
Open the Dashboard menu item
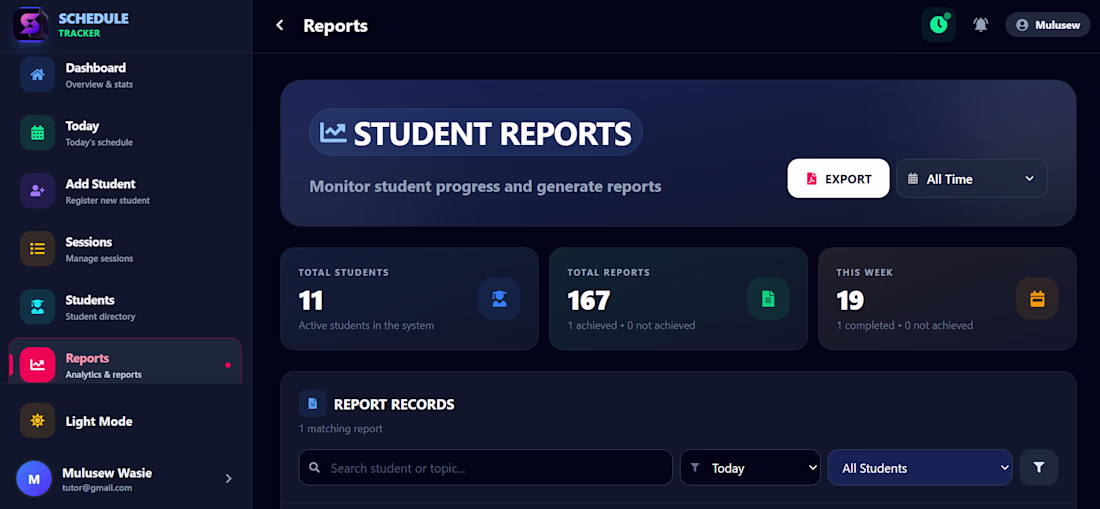(126, 74)
